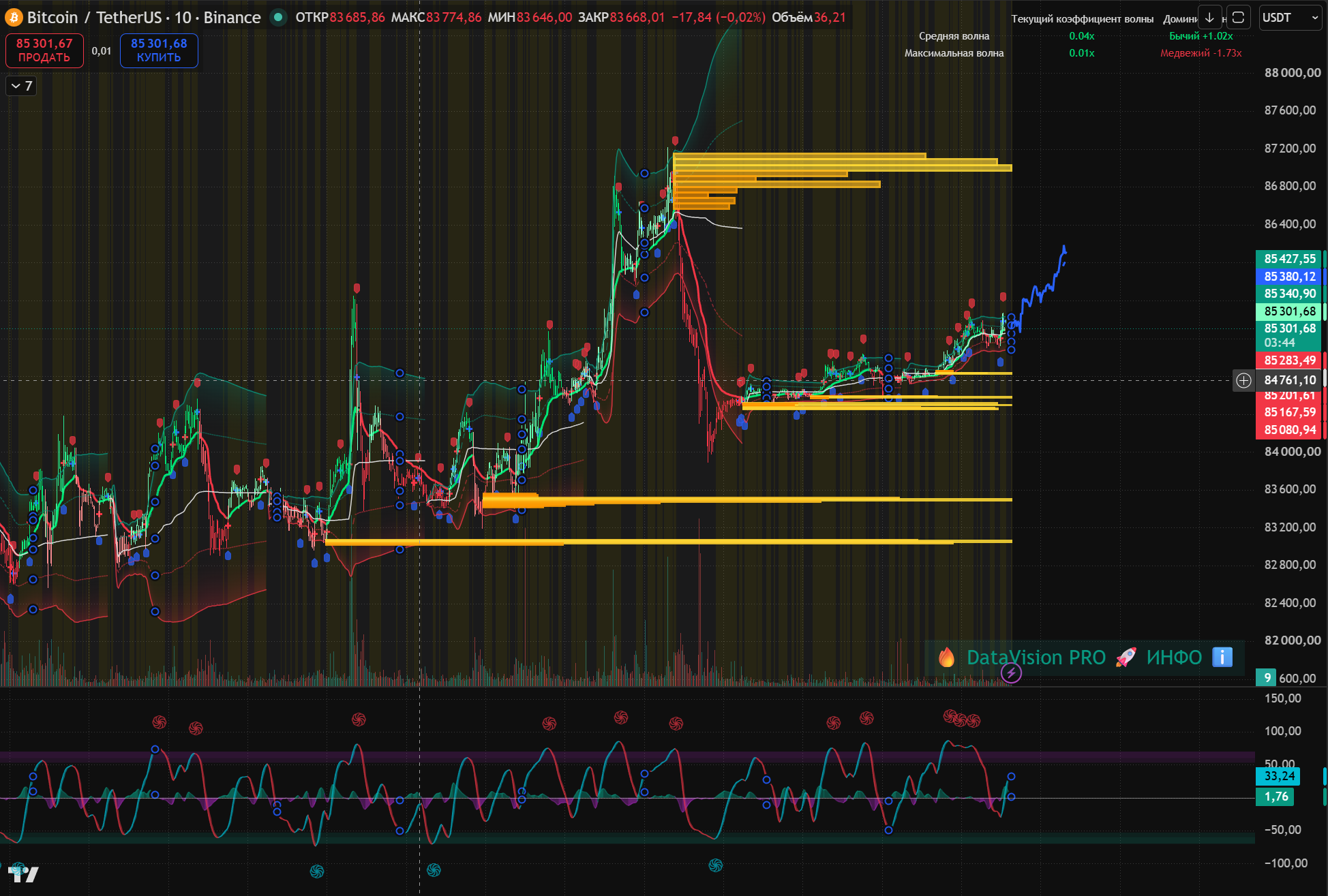
Task: Click the 88 000,00 price scale value
Action: click(1292, 73)
